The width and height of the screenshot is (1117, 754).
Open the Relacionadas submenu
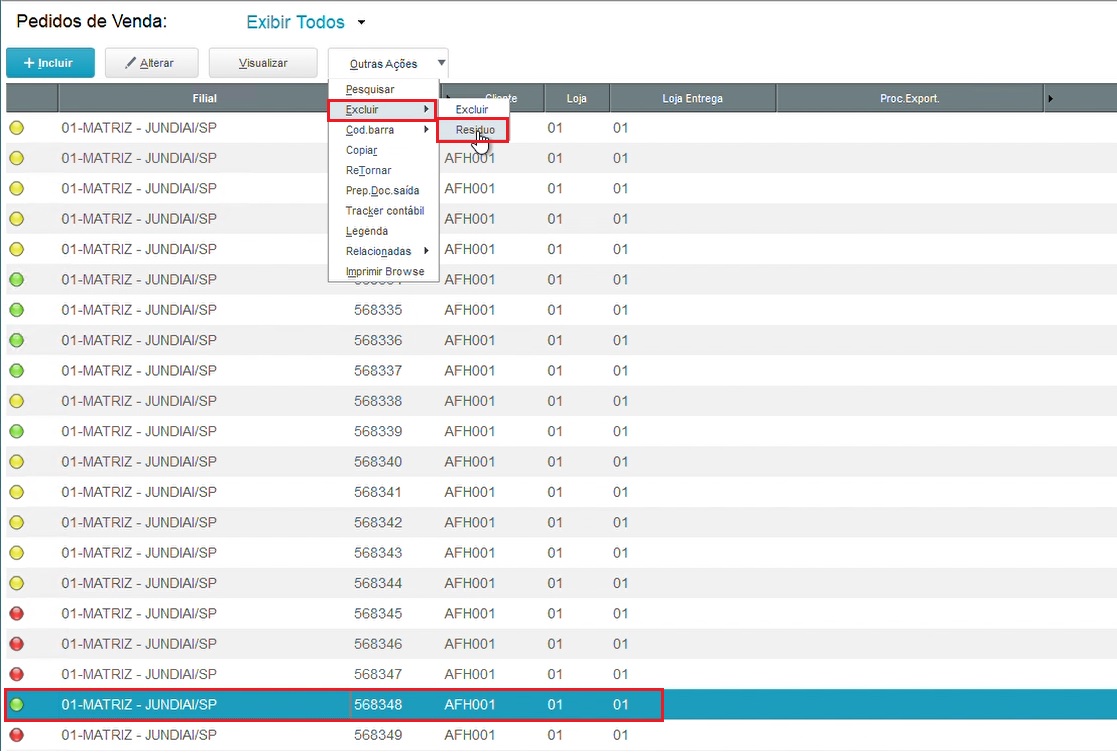click(x=383, y=251)
